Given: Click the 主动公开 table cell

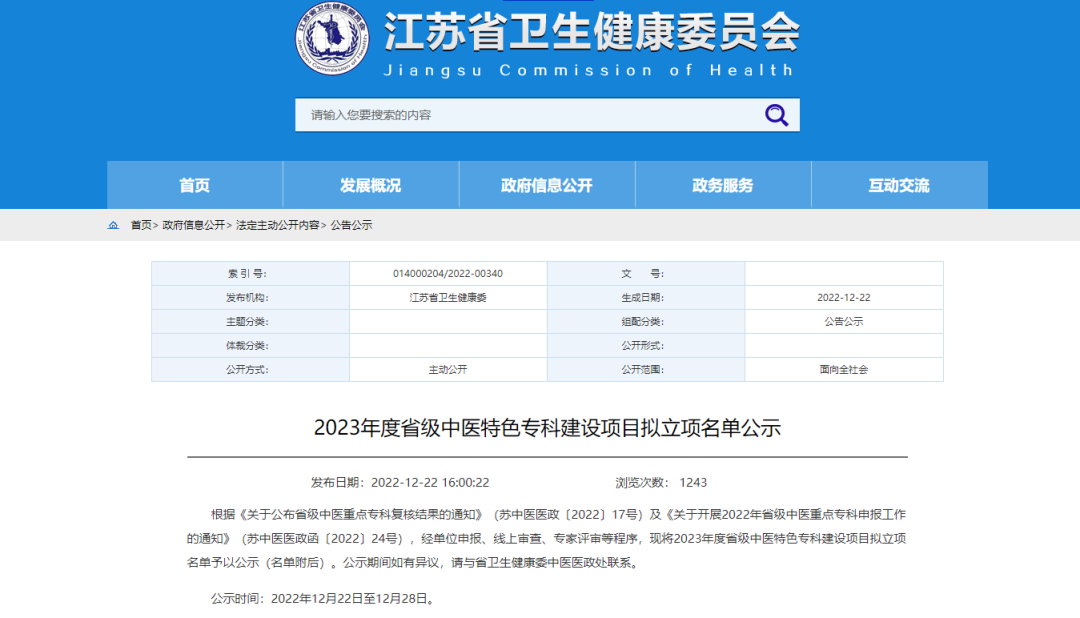Looking at the screenshot, I should [x=448, y=369].
